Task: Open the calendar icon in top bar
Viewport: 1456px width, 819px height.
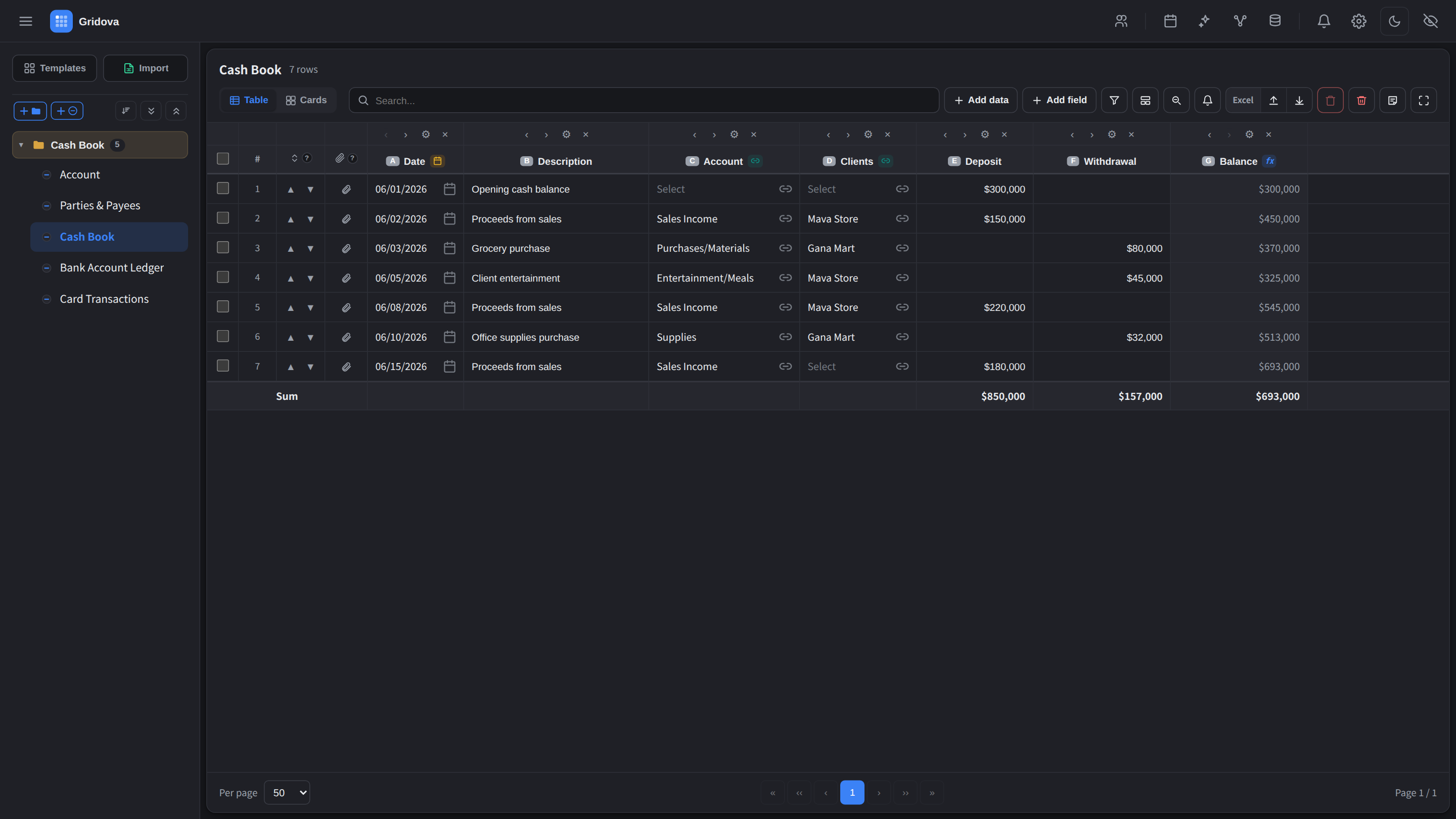Action: [1170, 21]
